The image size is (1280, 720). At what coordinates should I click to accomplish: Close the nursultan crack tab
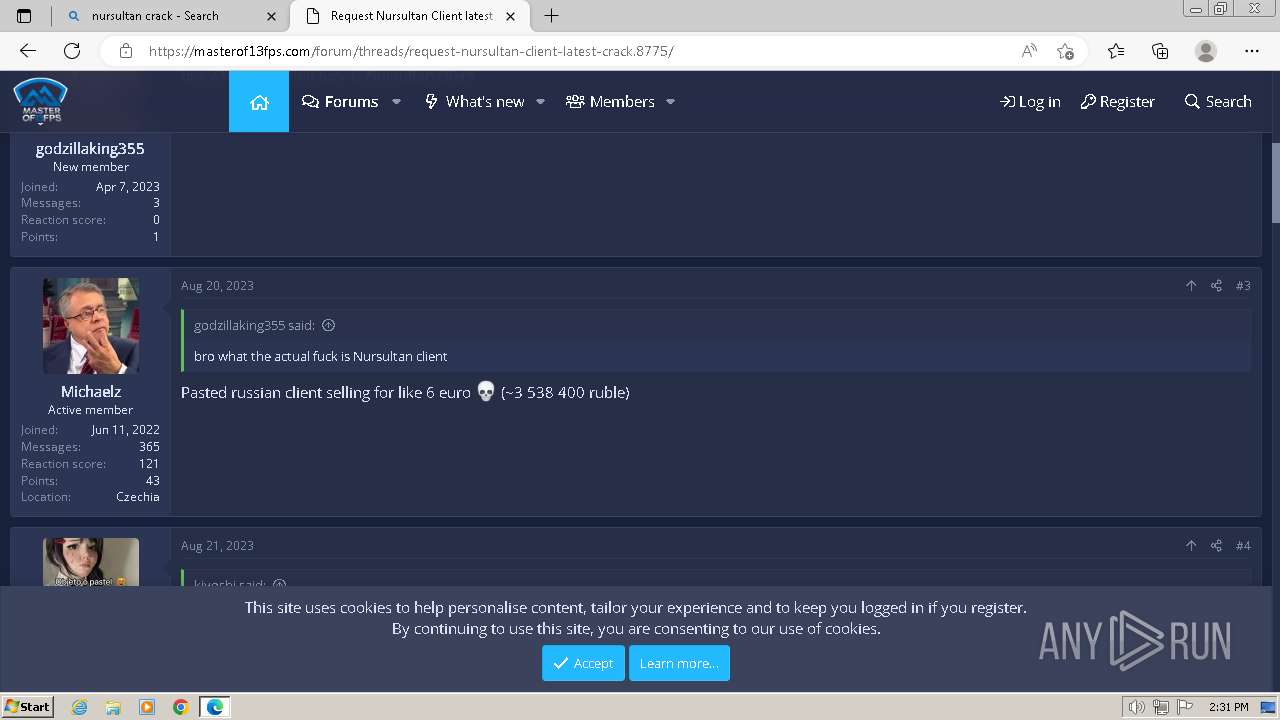(271, 16)
